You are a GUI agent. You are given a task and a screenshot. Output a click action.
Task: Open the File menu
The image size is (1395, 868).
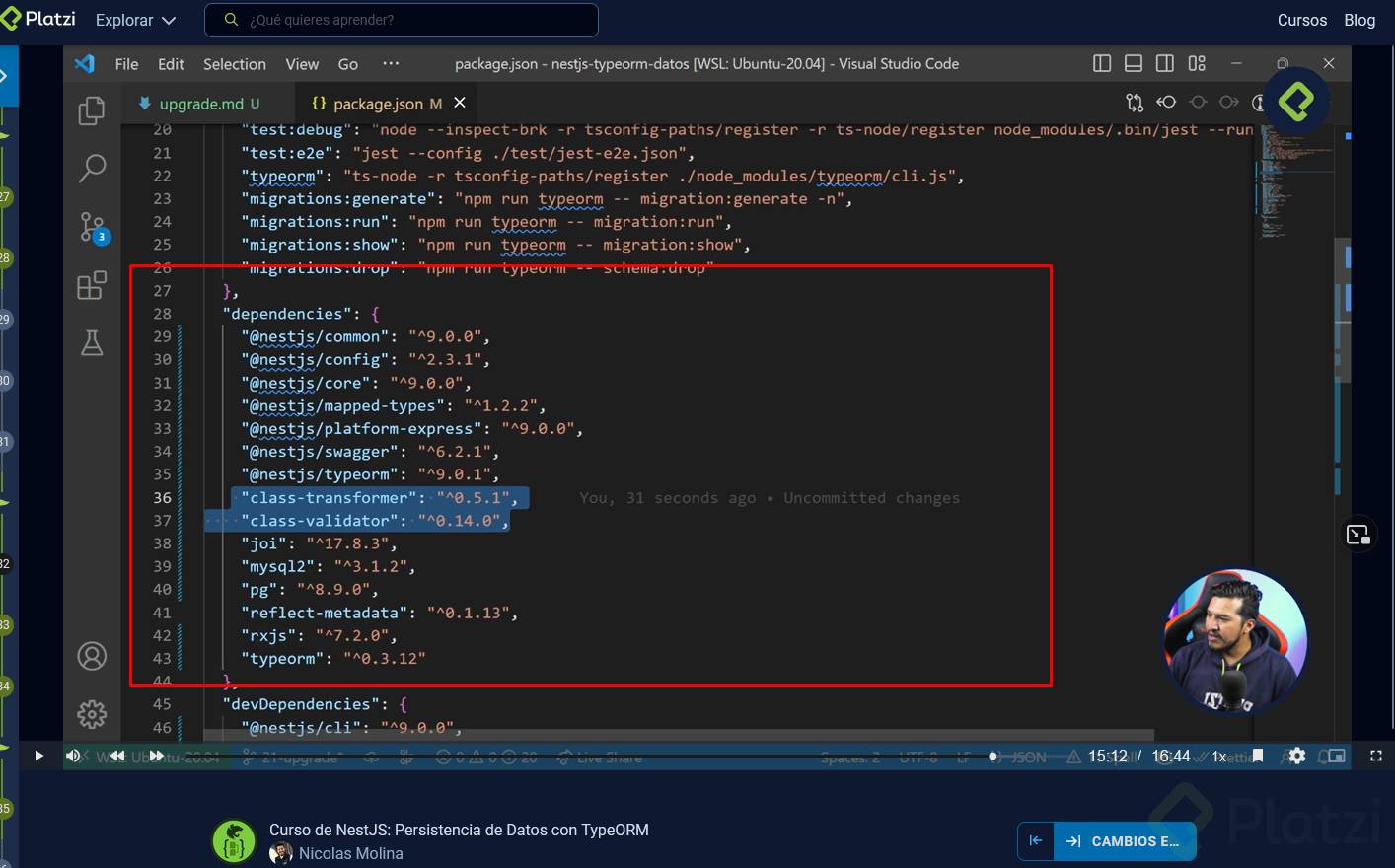tap(126, 64)
